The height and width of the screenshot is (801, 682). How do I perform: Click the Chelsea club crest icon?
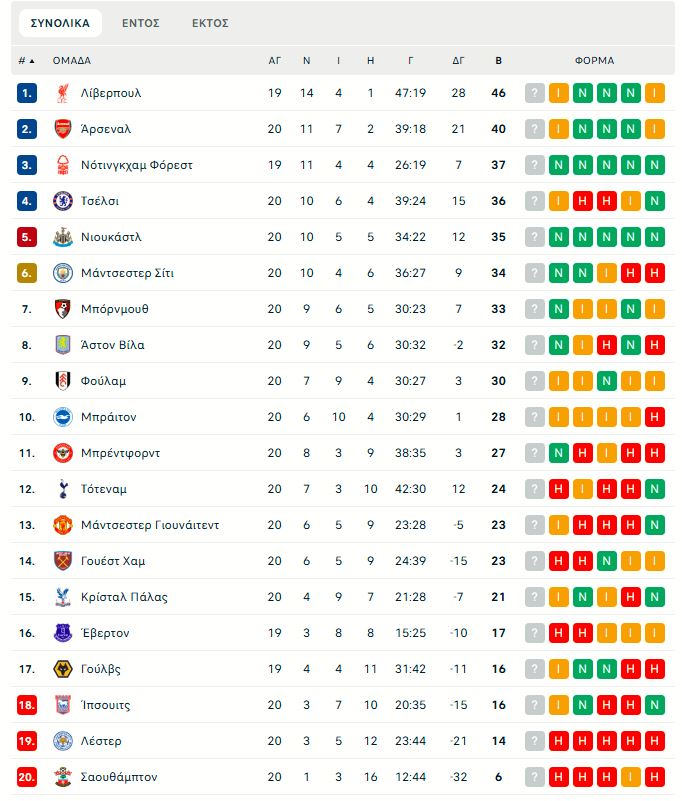(x=63, y=201)
